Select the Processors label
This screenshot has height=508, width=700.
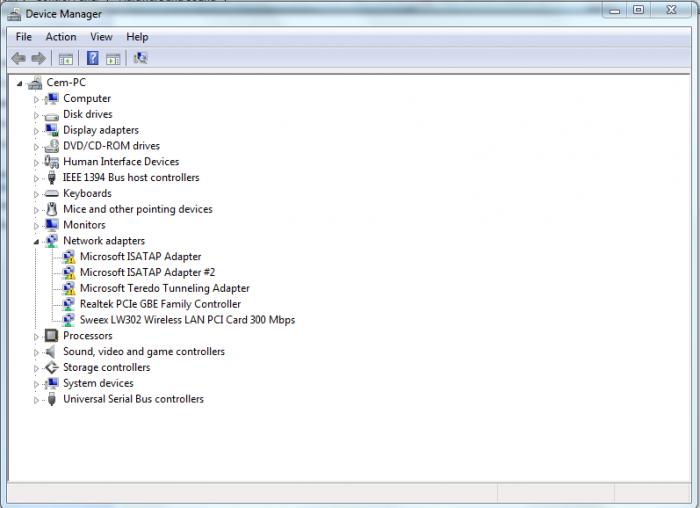[x=88, y=336]
